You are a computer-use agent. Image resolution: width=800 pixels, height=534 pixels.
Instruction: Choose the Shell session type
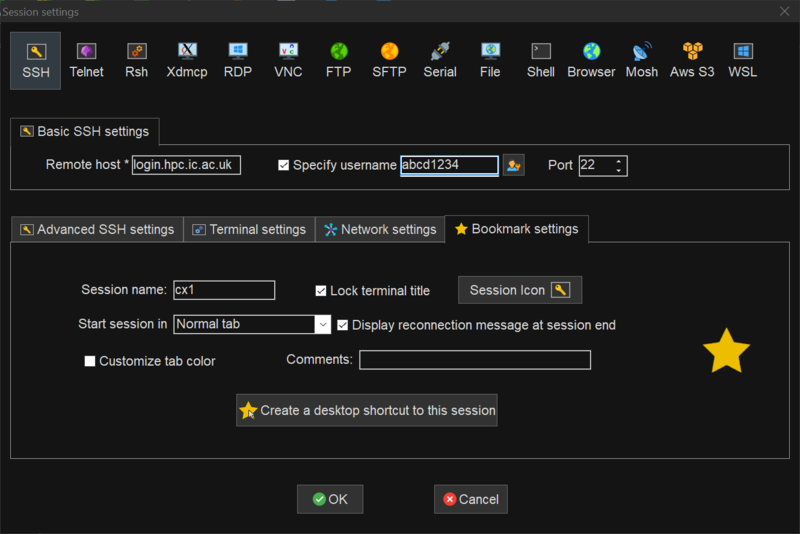point(541,61)
